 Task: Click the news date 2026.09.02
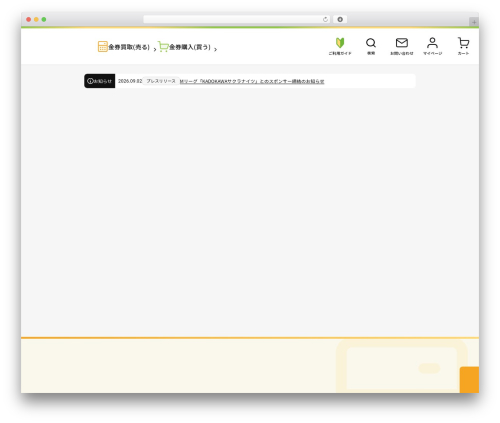tap(130, 81)
